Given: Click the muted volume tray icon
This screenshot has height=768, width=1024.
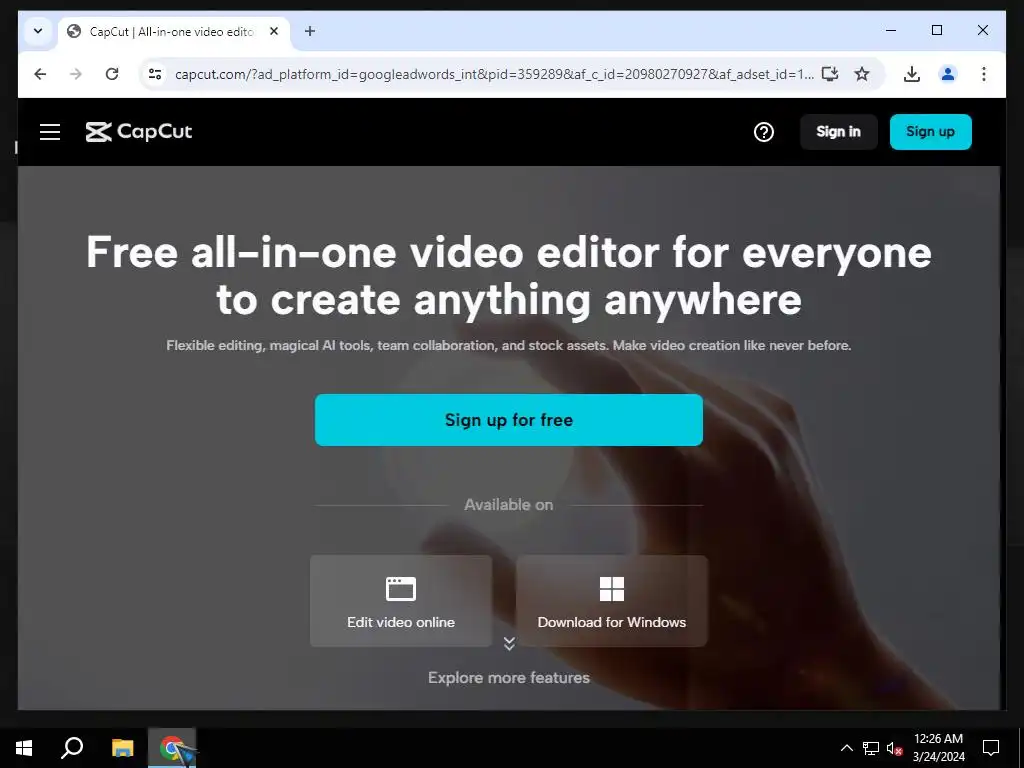Looking at the screenshot, I should pyautogui.click(x=894, y=748).
